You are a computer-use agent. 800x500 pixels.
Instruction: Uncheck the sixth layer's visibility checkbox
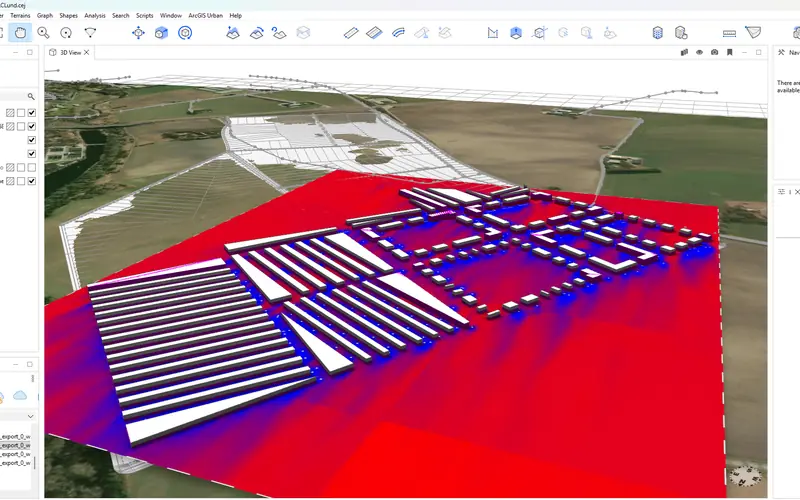[32, 181]
